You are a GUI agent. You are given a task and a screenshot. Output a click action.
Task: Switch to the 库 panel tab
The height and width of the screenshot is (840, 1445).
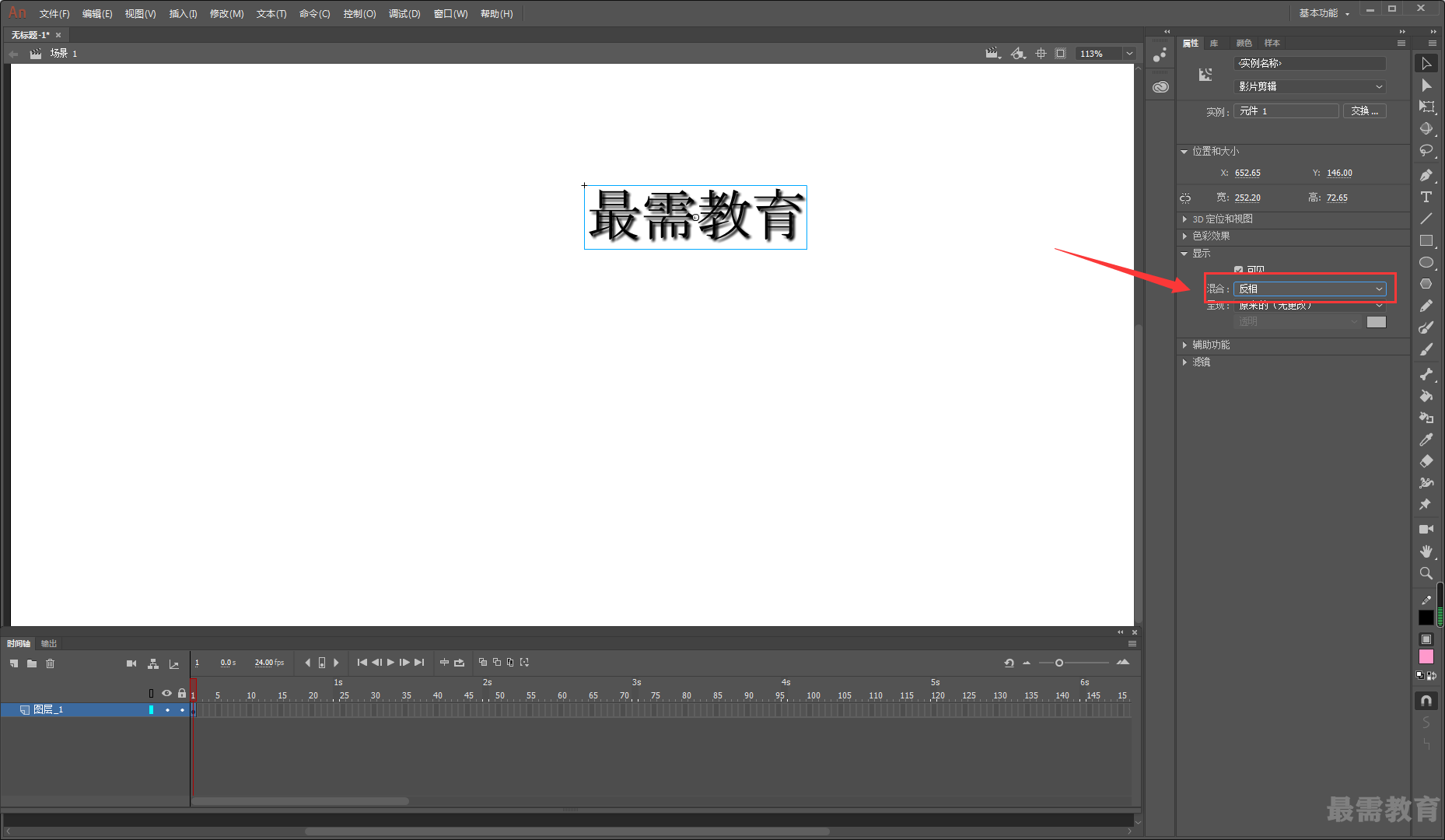tap(1214, 44)
